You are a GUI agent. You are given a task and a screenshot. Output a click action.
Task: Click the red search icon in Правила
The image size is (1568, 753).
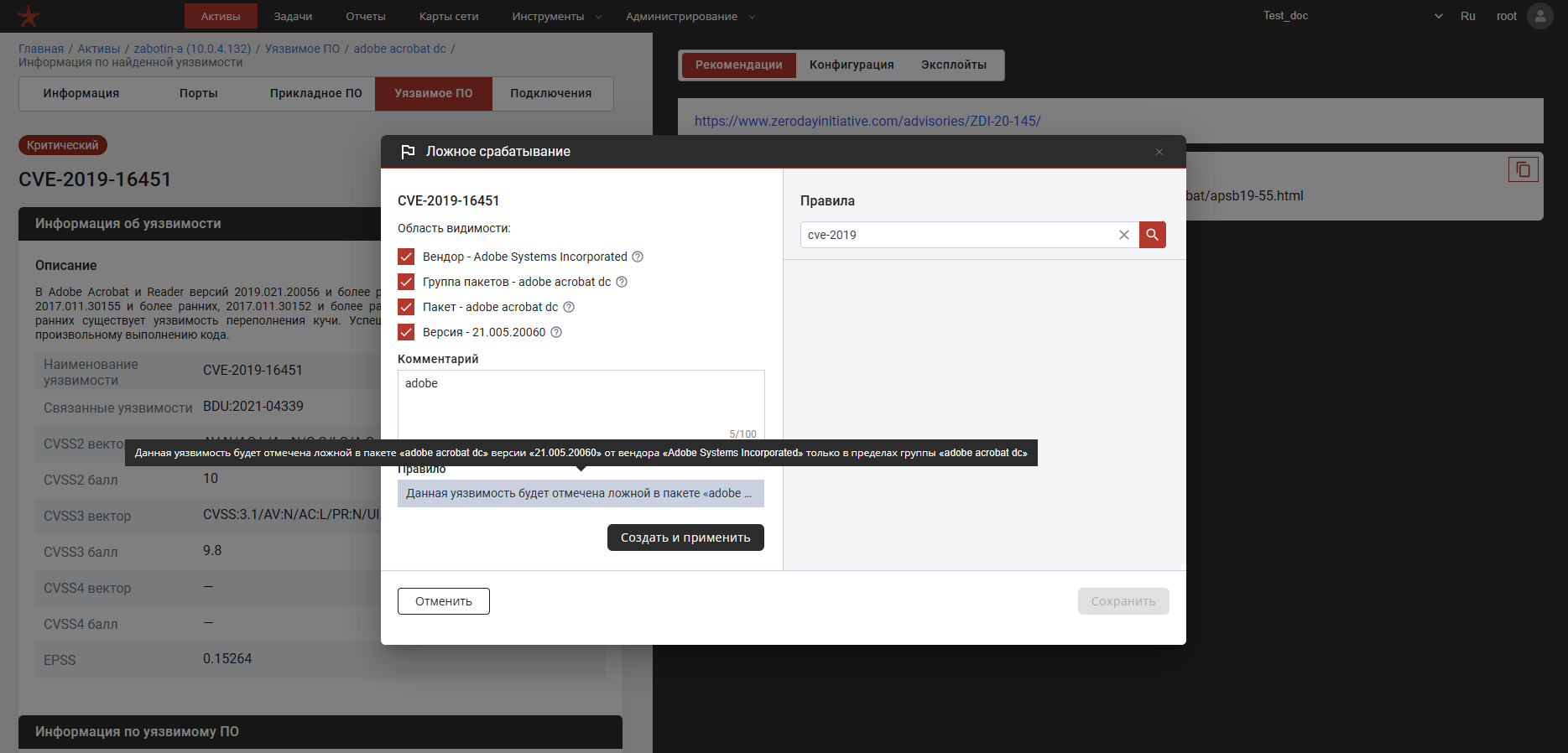point(1152,235)
